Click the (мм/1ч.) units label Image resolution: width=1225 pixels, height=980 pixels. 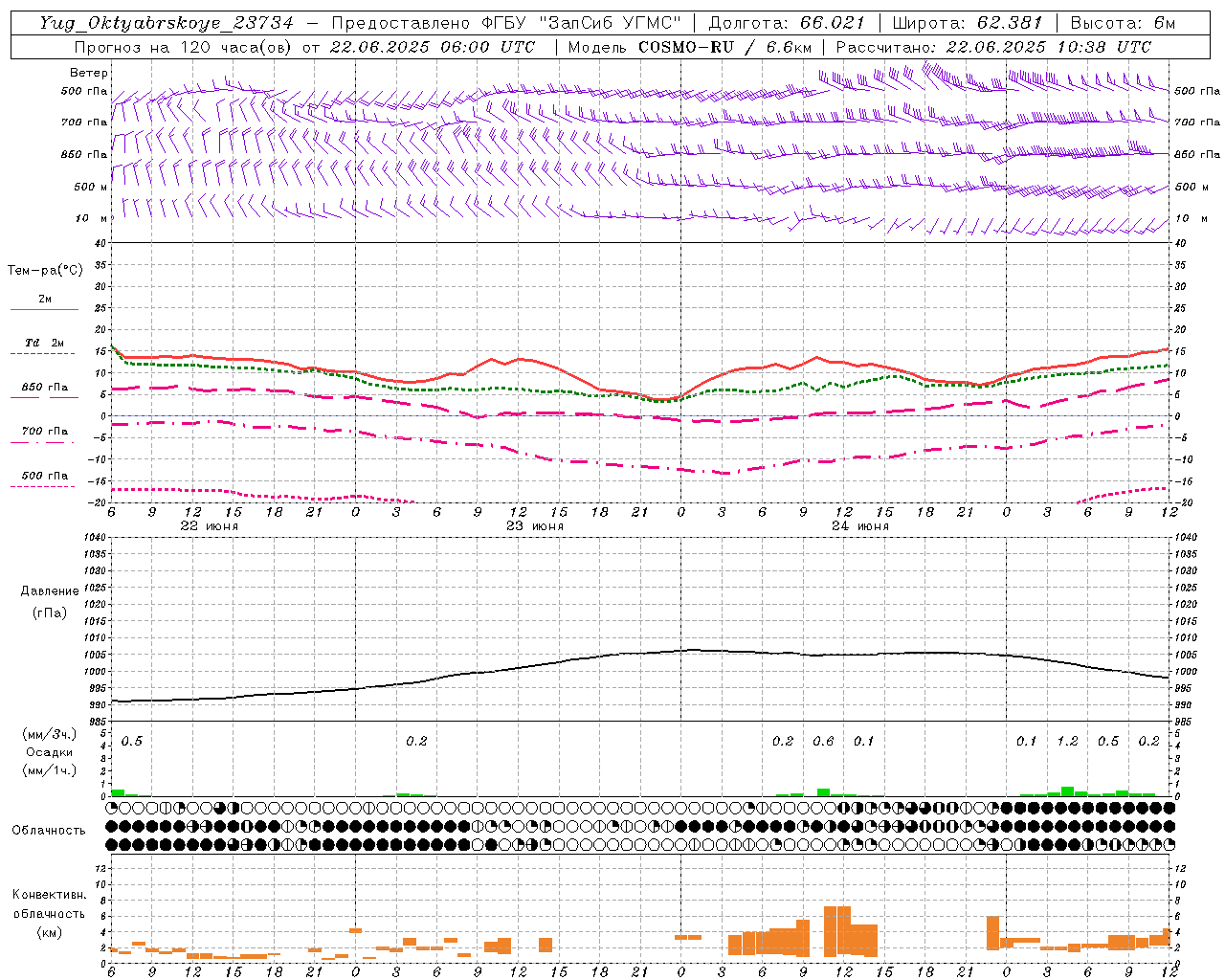50,770
